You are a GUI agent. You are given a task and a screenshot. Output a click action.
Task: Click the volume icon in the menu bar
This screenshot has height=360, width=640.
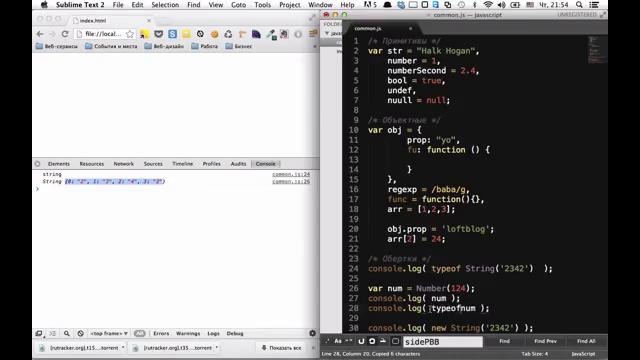click(x=501, y=5)
